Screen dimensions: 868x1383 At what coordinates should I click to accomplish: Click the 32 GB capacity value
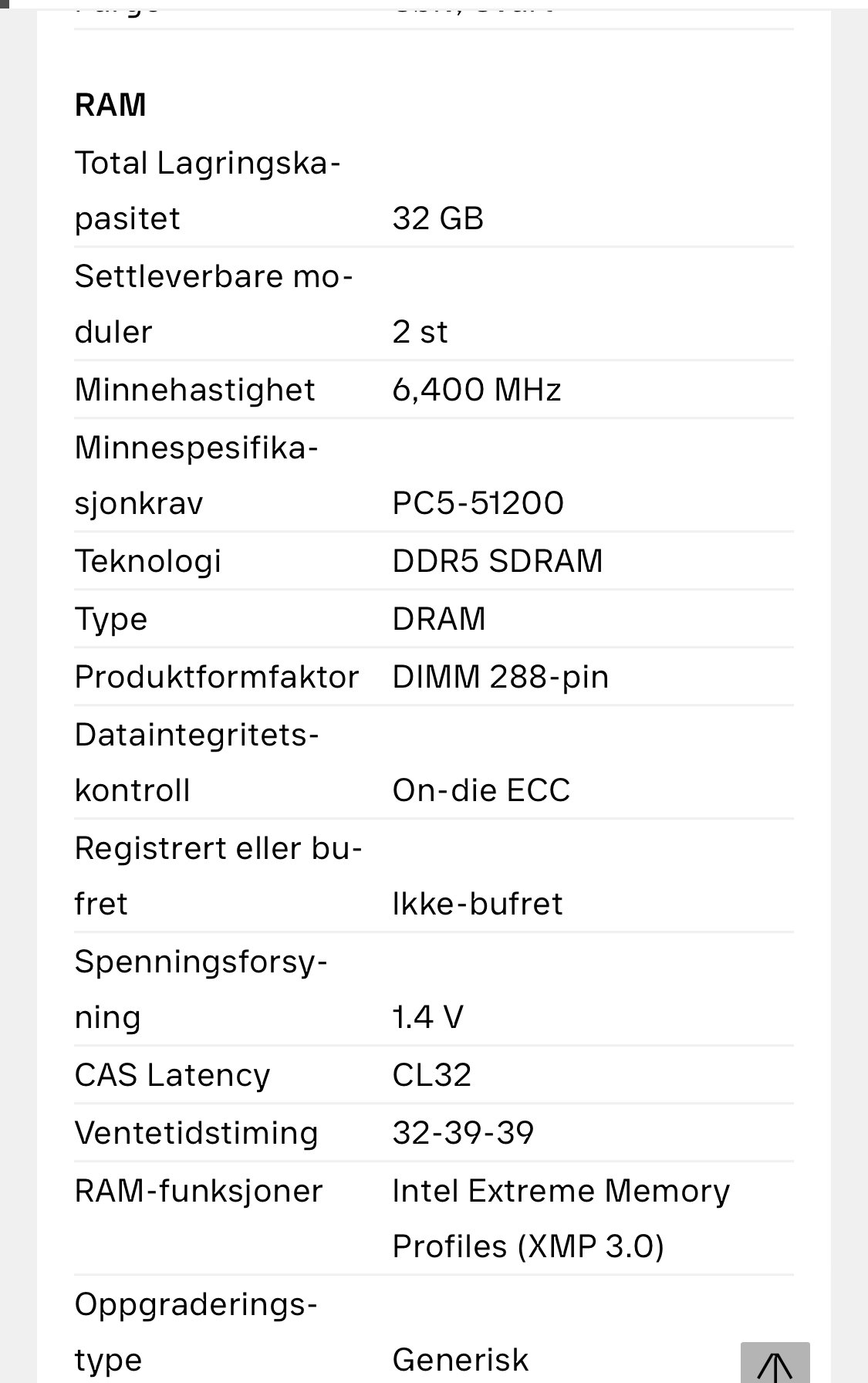coord(437,218)
